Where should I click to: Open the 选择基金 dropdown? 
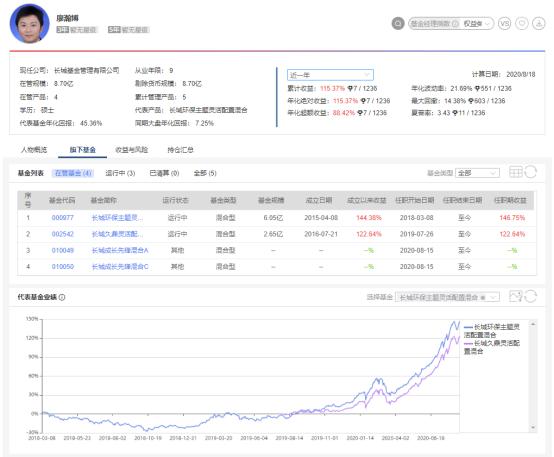click(447, 297)
